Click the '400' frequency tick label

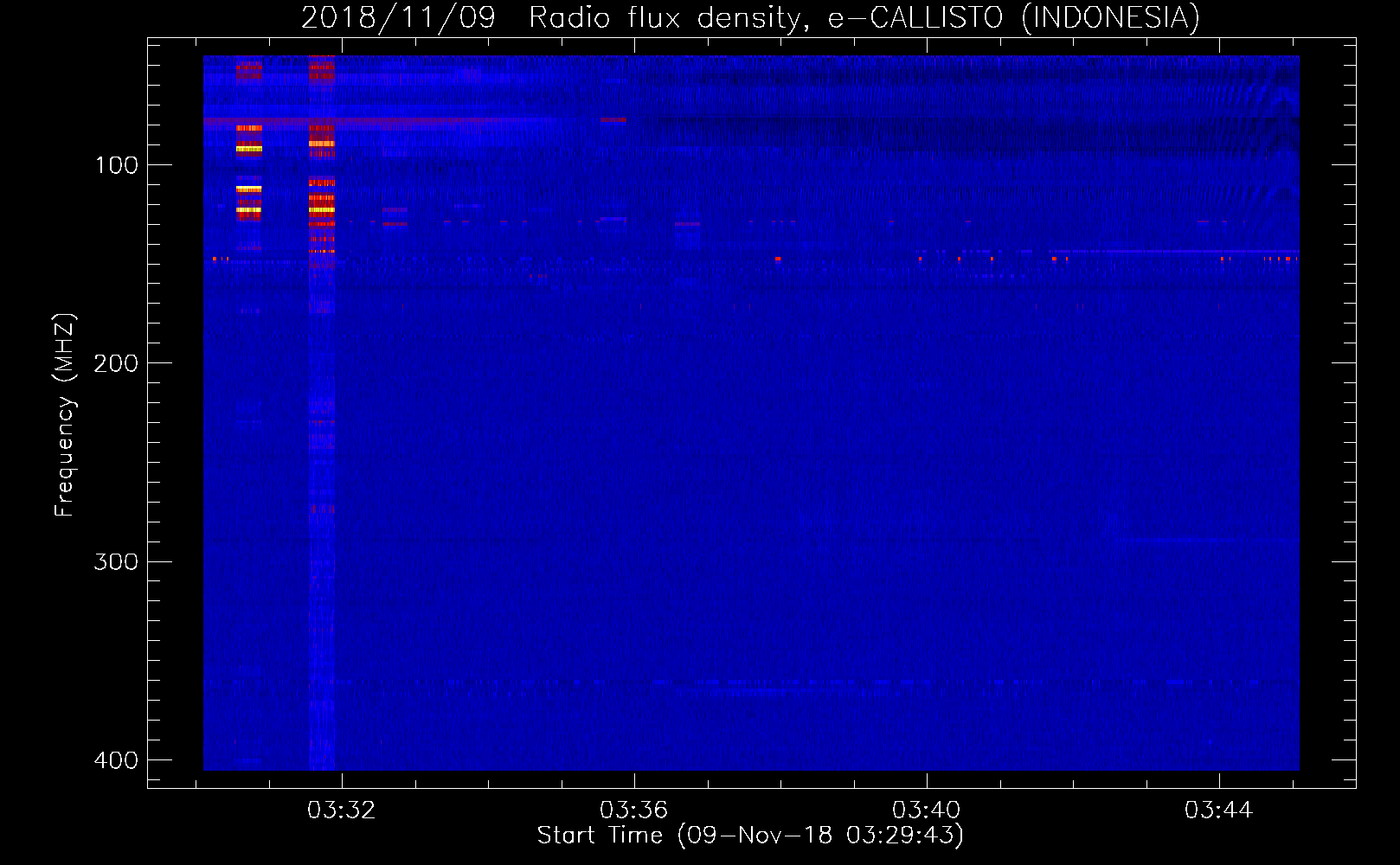tap(116, 760)
